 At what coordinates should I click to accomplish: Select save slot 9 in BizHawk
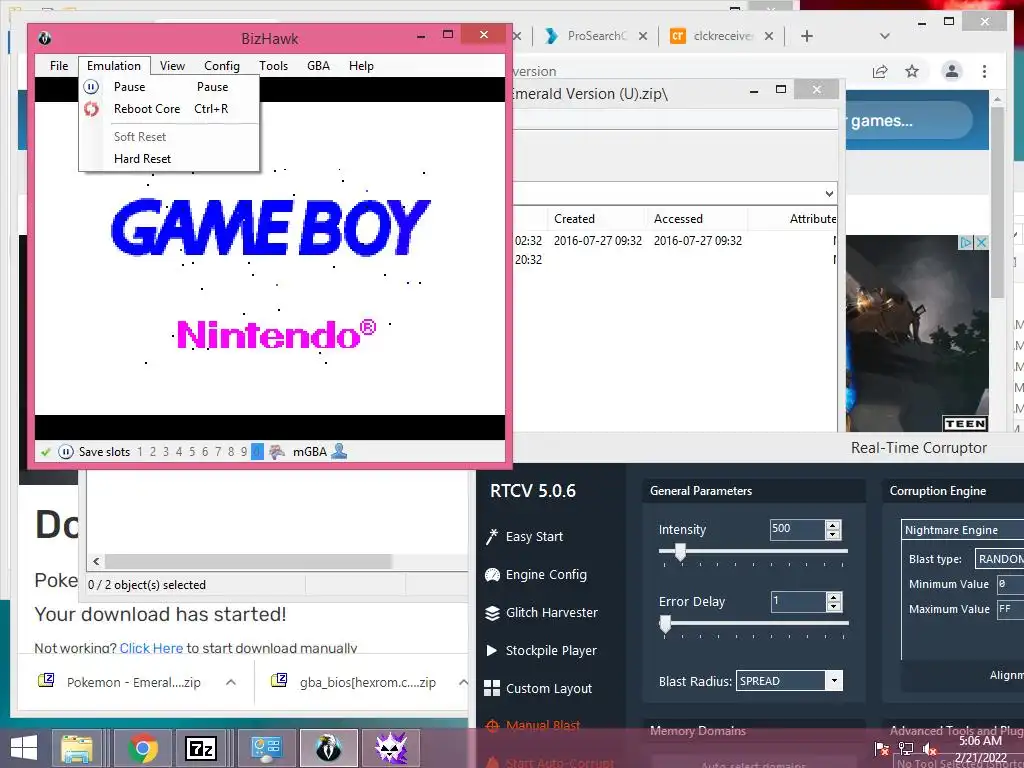point(244,452)
